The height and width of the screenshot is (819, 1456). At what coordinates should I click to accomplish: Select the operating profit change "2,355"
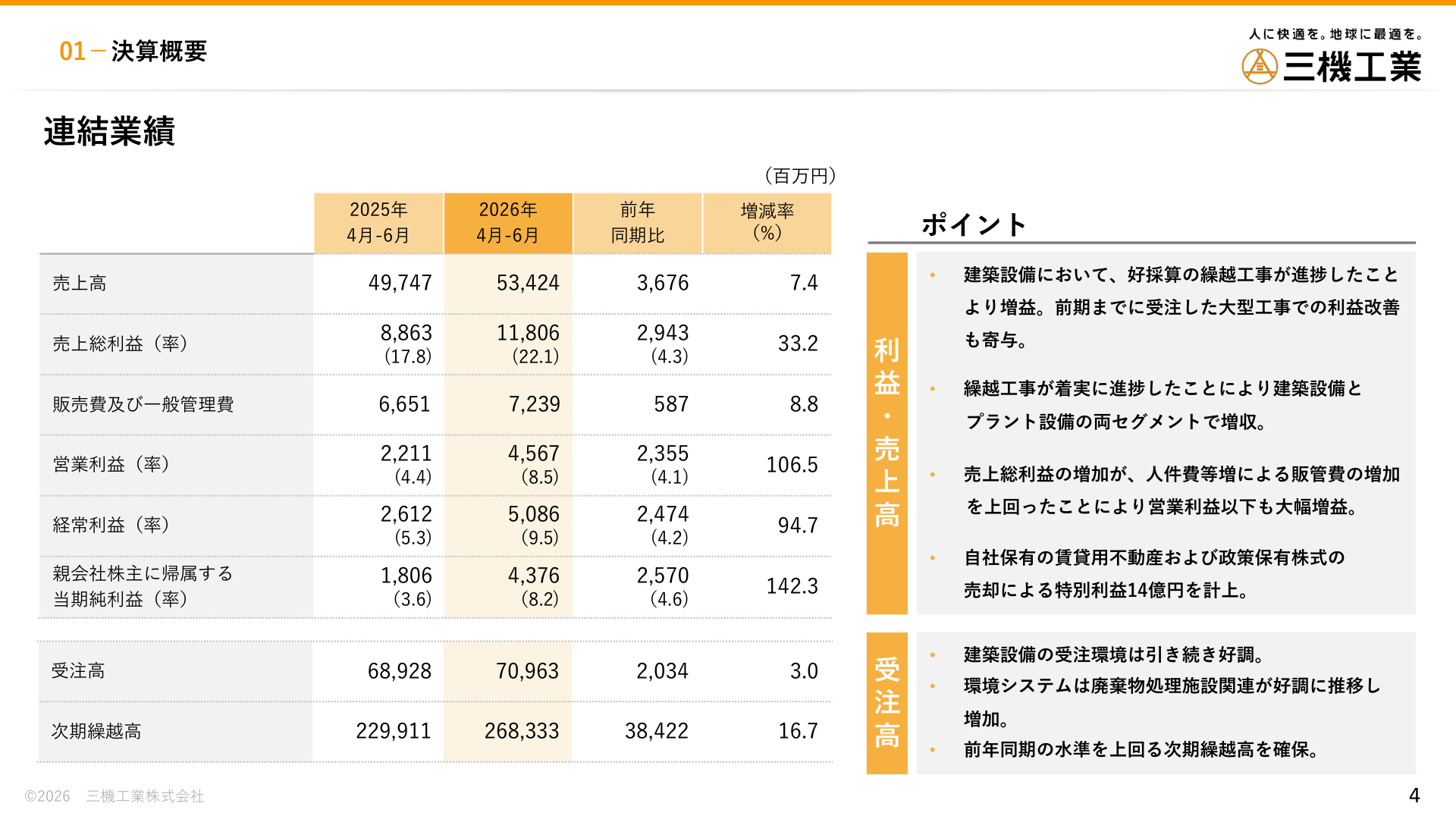click(663, 453)
